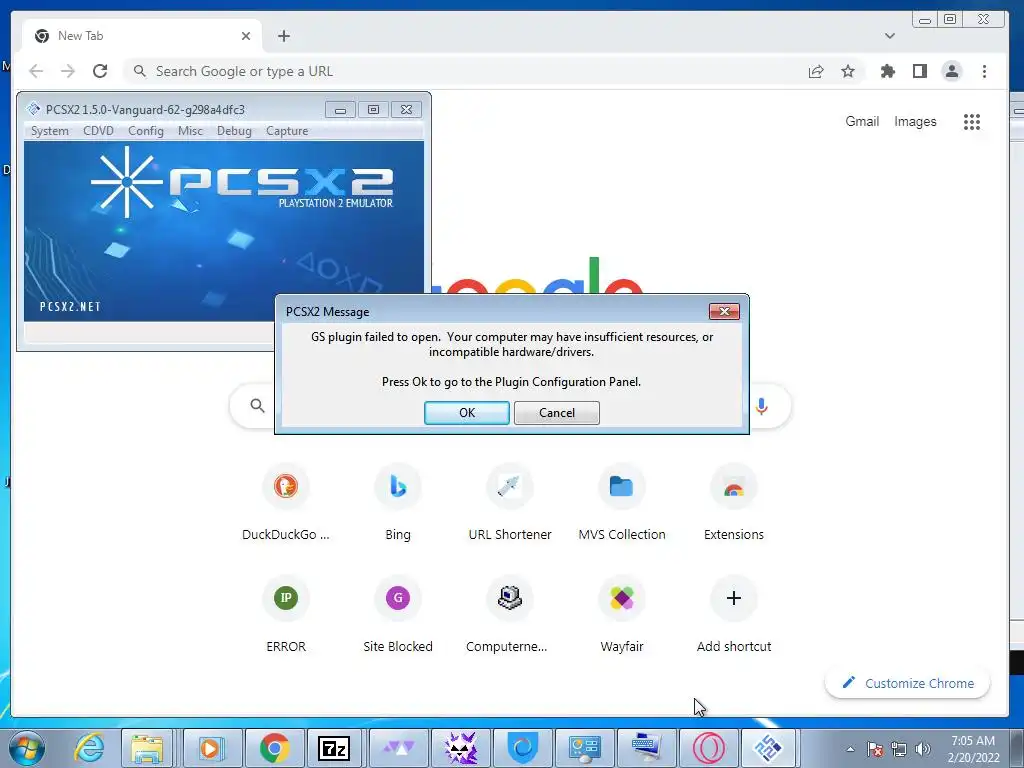
Task: Launch Internet Explorer from taskbar
Action: pyautogui.click(x=89, y=748)
